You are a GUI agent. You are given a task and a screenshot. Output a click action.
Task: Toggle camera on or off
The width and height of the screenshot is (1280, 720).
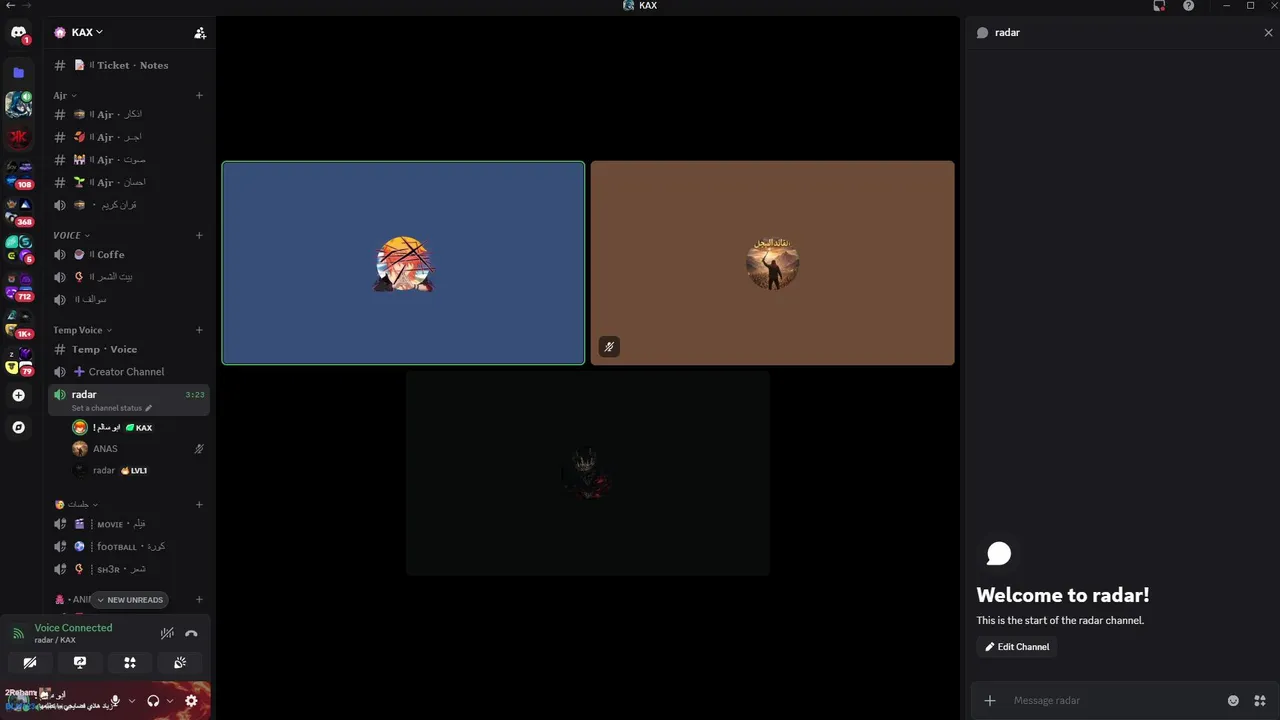[30, 662]
